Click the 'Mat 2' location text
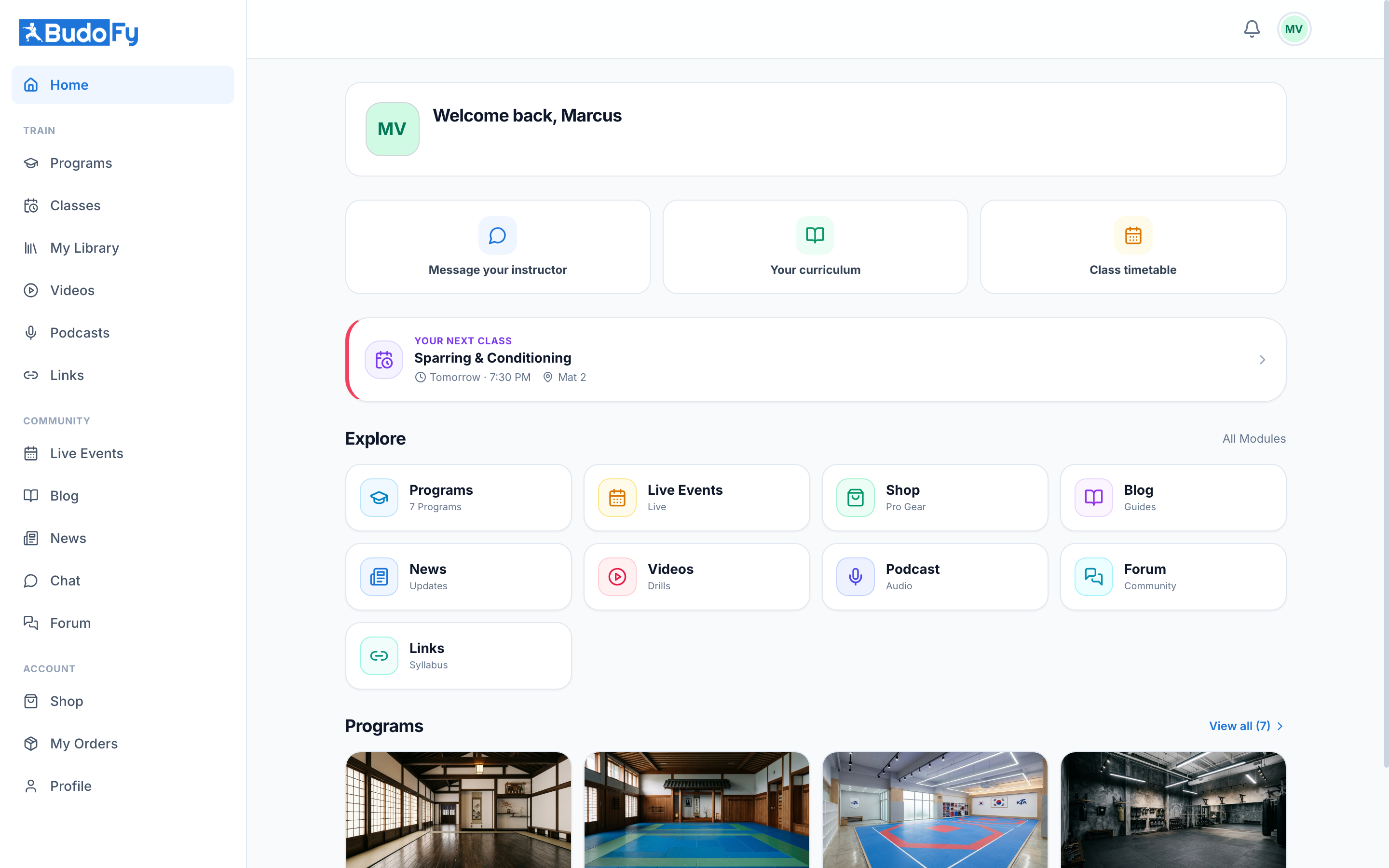Screen dimensions: 1389x868 pyautogui.click(x=572, y=377)
